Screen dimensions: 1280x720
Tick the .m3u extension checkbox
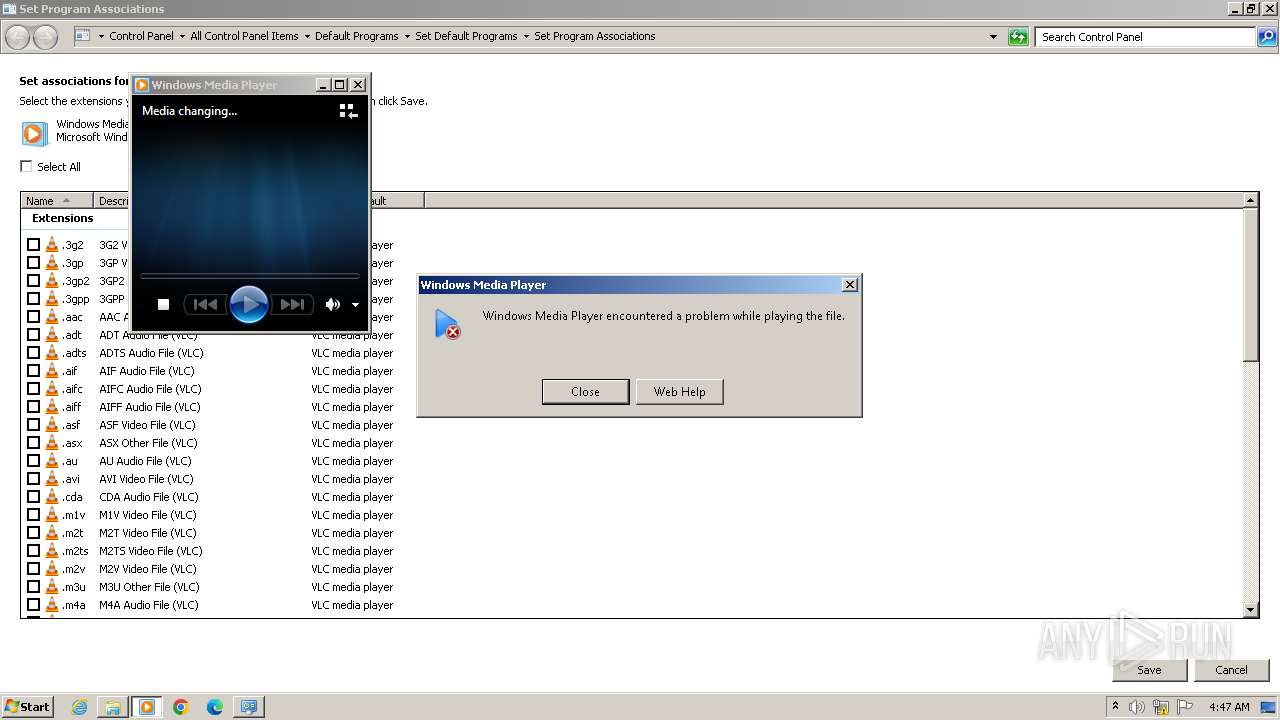(33, 587)
